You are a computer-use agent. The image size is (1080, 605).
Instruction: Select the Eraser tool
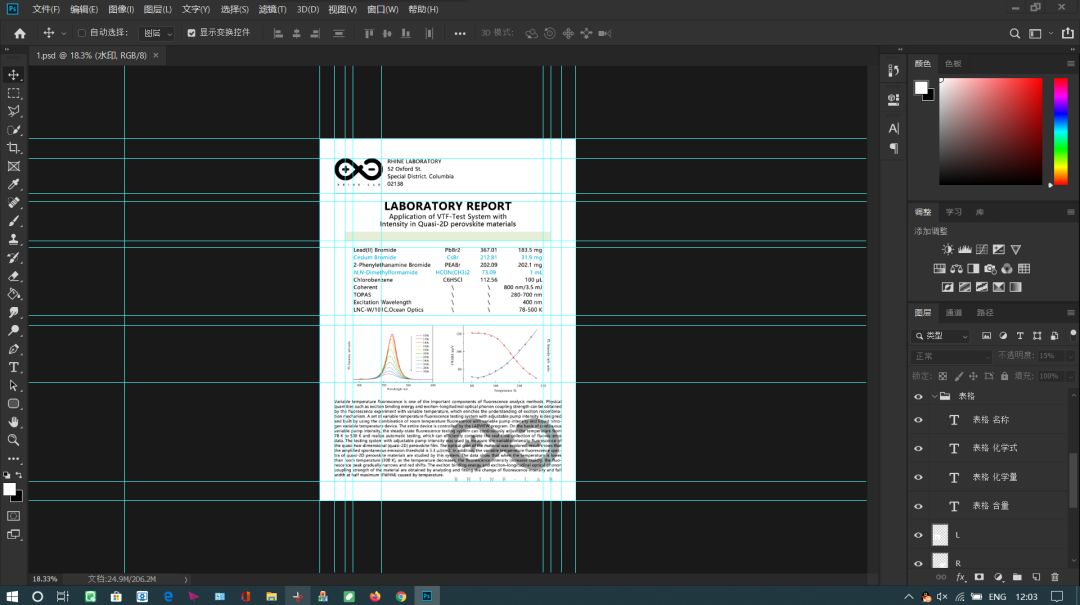[x=13, y=276]
